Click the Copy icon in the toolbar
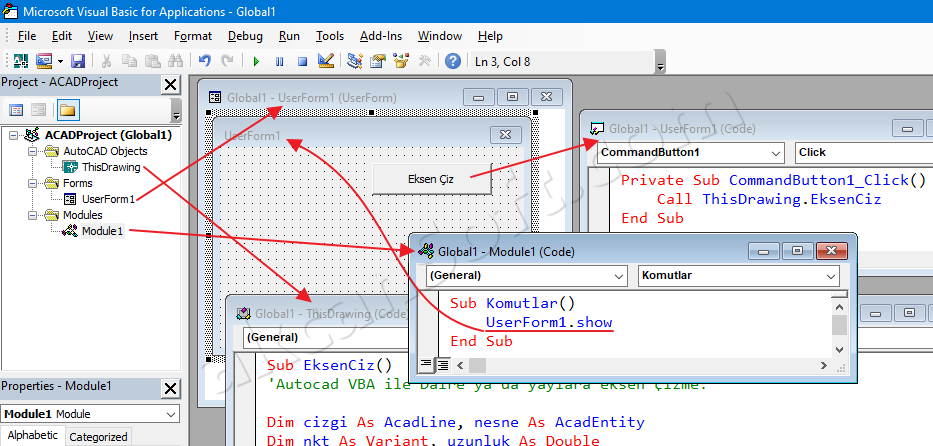Screen dimensions: 933x446 129,61
